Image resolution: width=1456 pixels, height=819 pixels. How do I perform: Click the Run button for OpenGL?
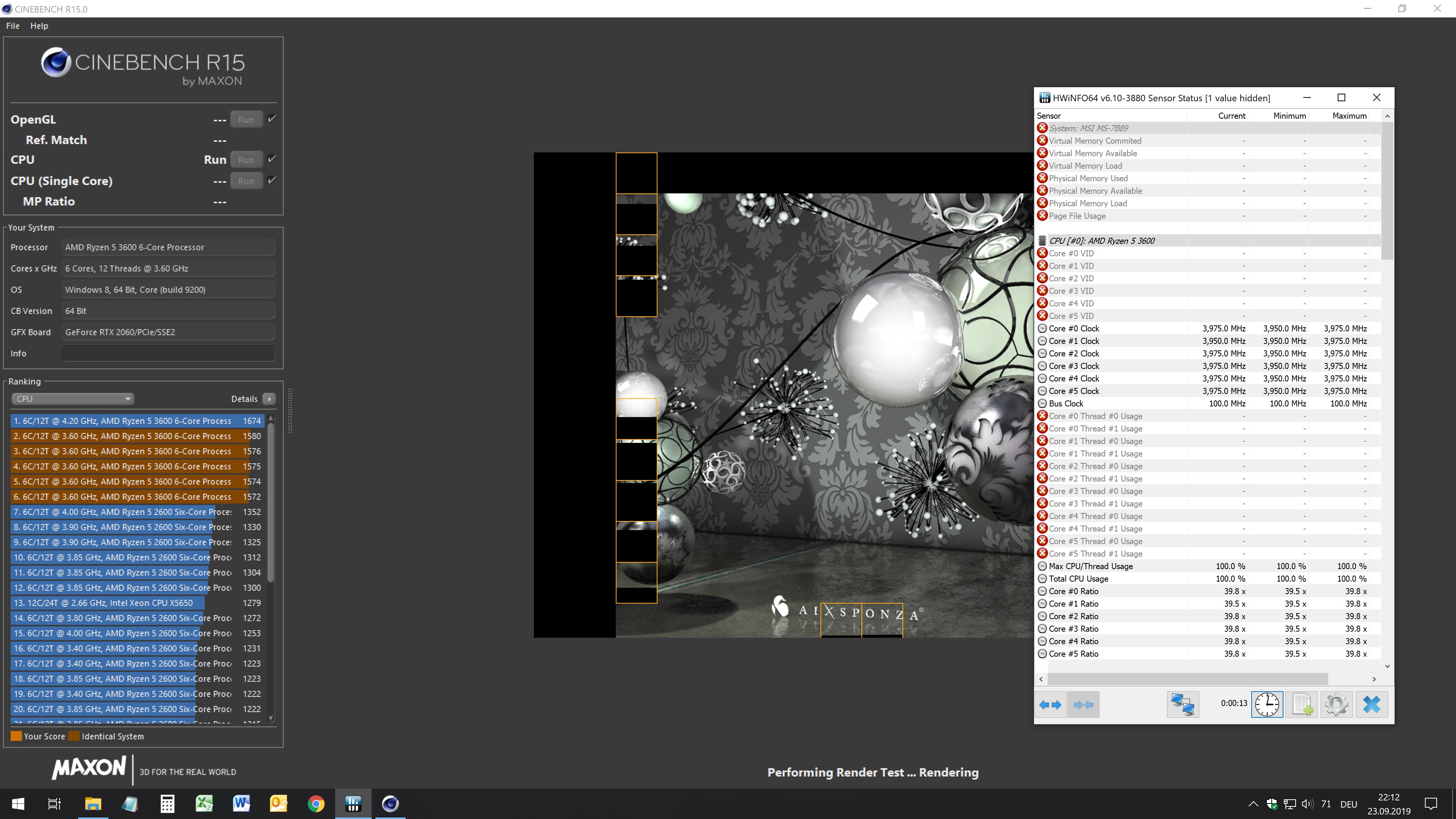[x=246, y=119]
